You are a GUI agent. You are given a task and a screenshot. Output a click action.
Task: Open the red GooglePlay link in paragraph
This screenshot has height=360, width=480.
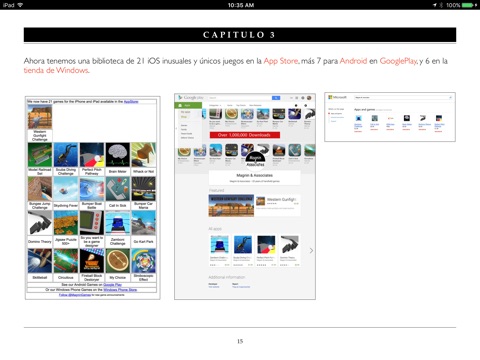pos(398,61)
